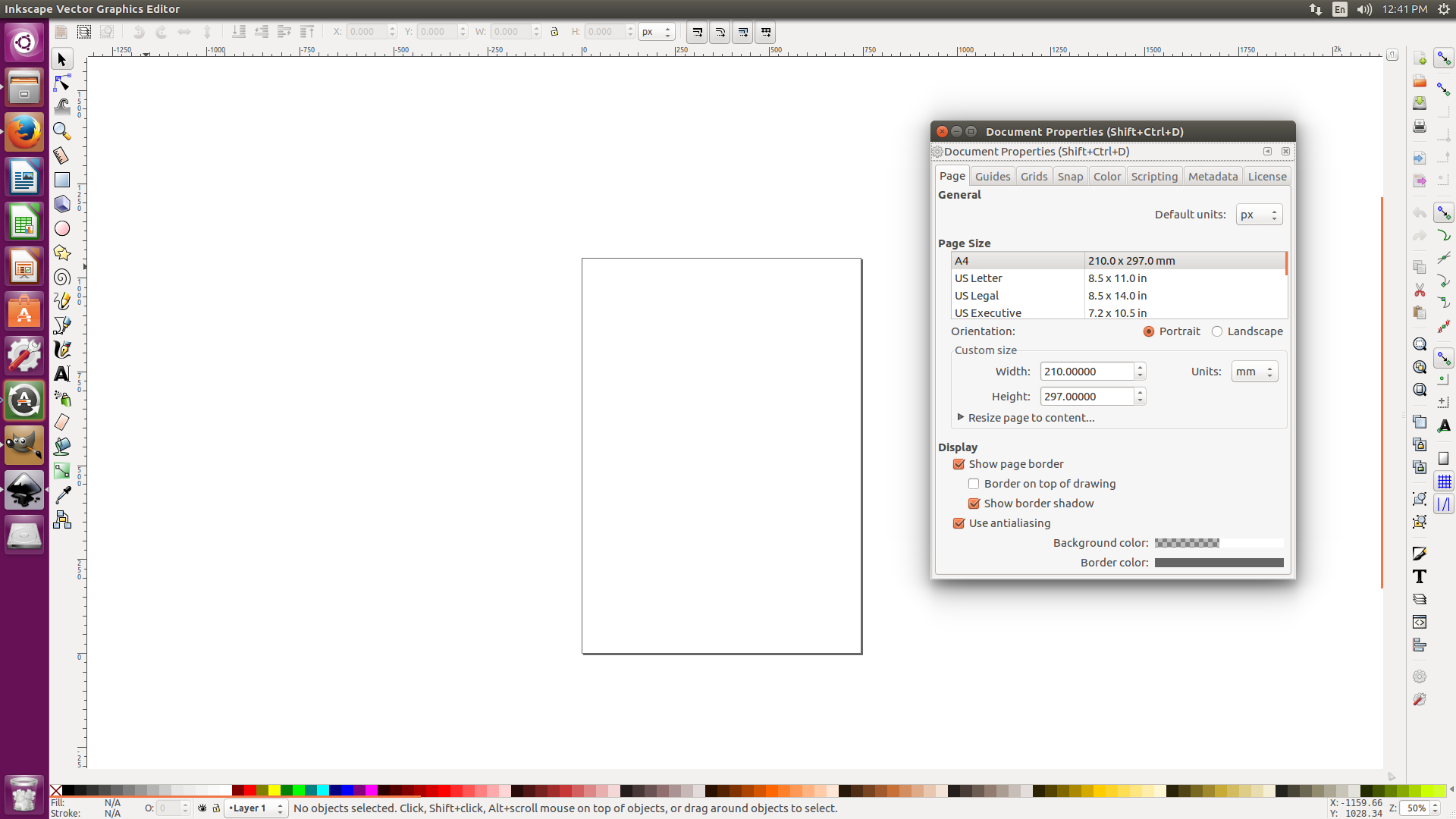1456x819 pixels.
Task: Toggle Border on top of drawing
Action: (x=973, y=484)
